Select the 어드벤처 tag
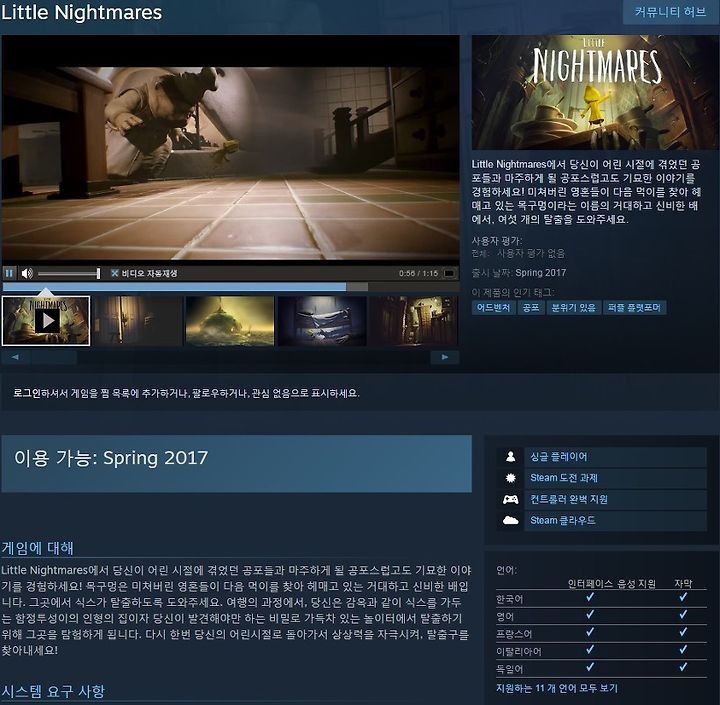The width and height of the screenshot is (720, 705). (493, 307)
